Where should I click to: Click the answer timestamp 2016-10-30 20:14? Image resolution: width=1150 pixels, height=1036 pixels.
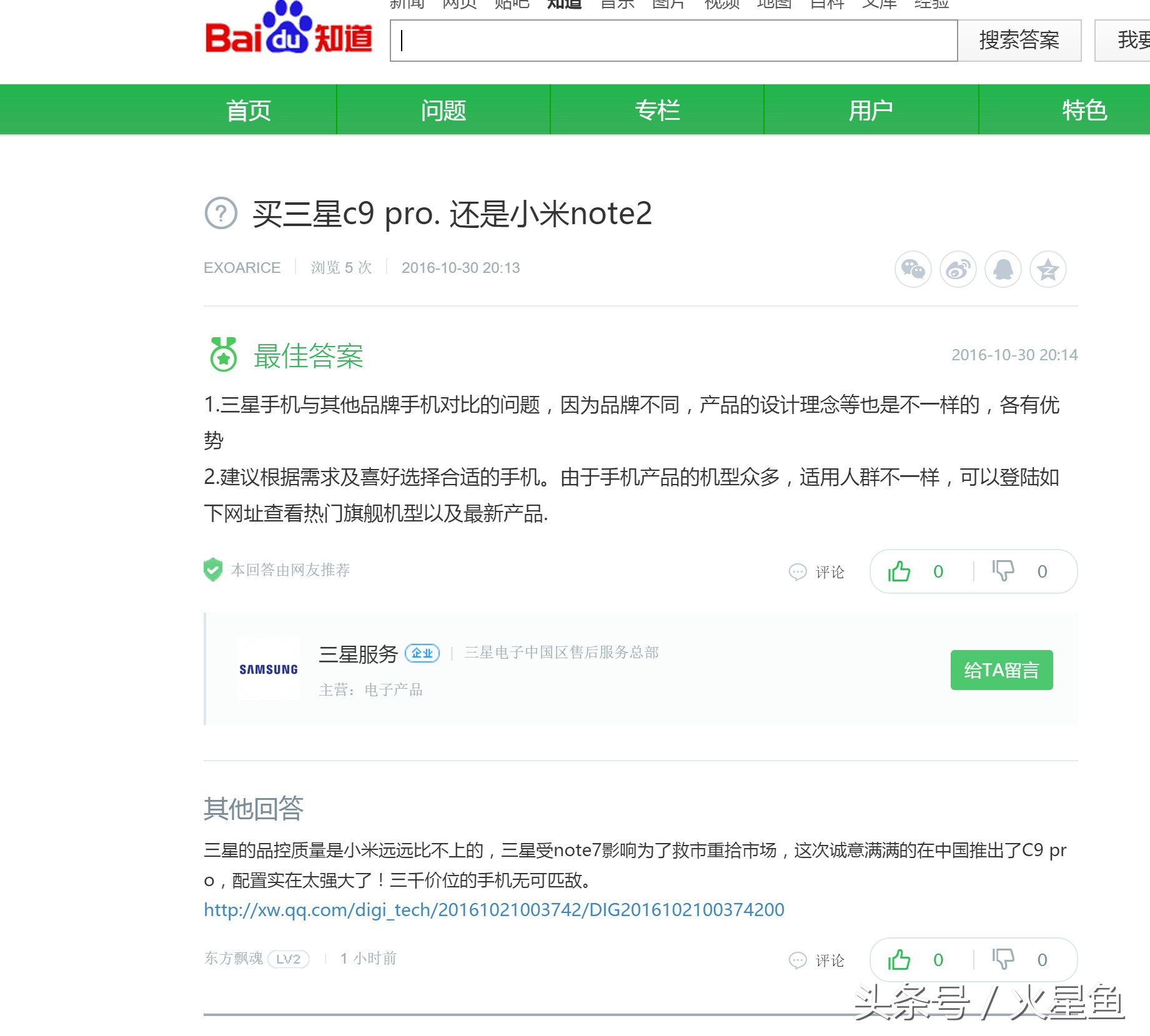[x=1014, y=355]
